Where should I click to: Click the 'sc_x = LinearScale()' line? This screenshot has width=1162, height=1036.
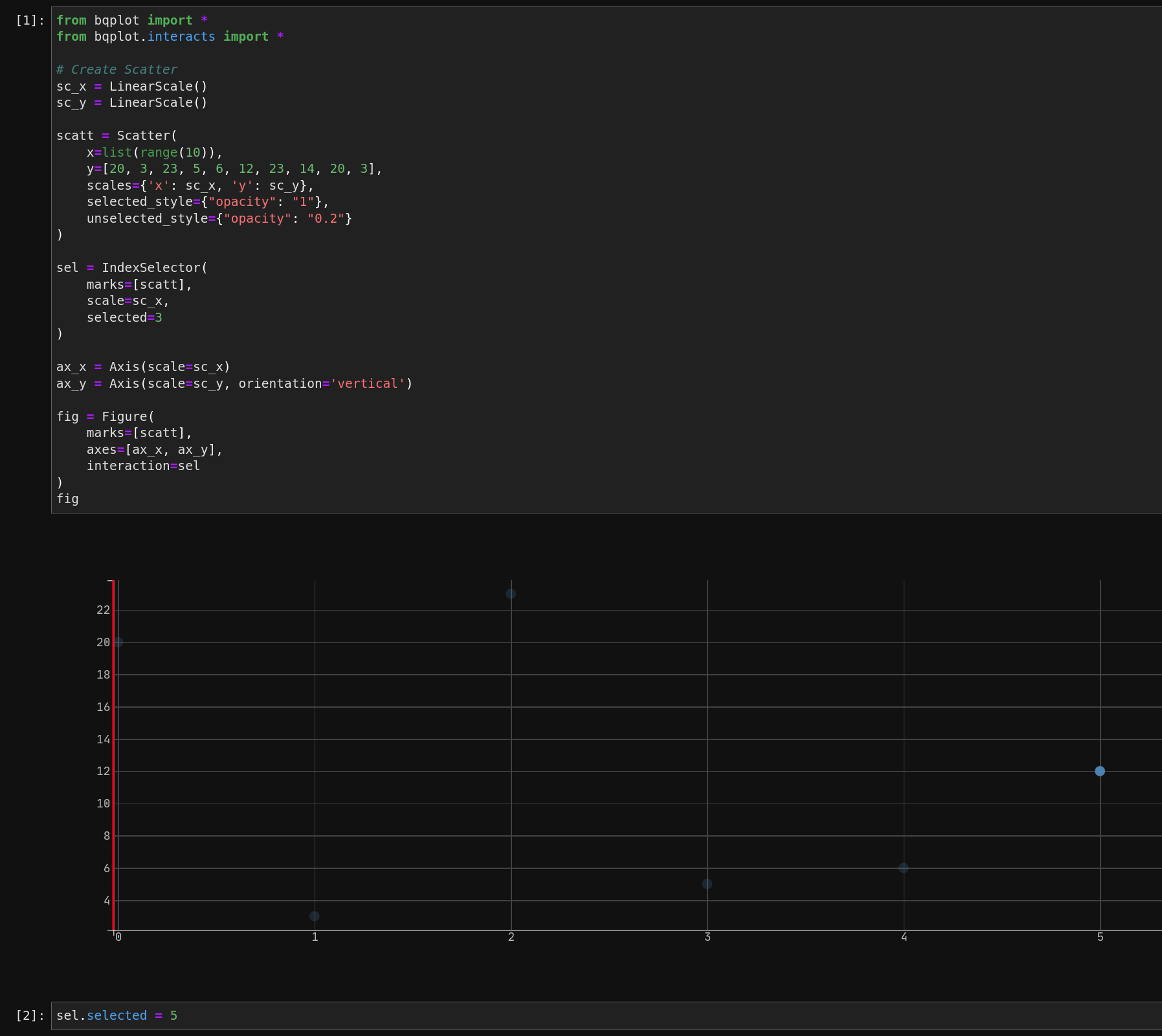[x=132, y=86]
